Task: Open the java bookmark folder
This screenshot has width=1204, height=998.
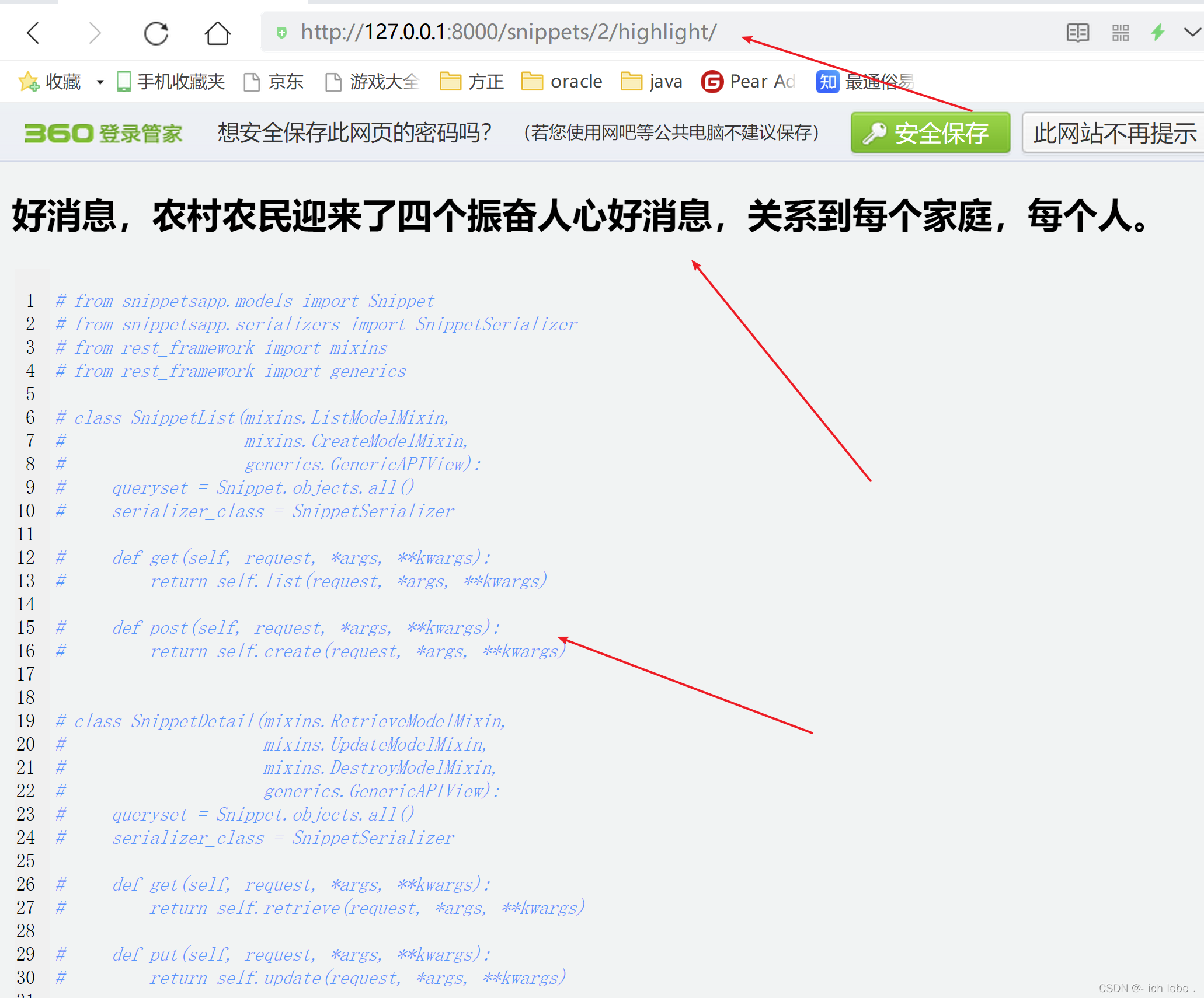Action: click(x=651, y=82)
